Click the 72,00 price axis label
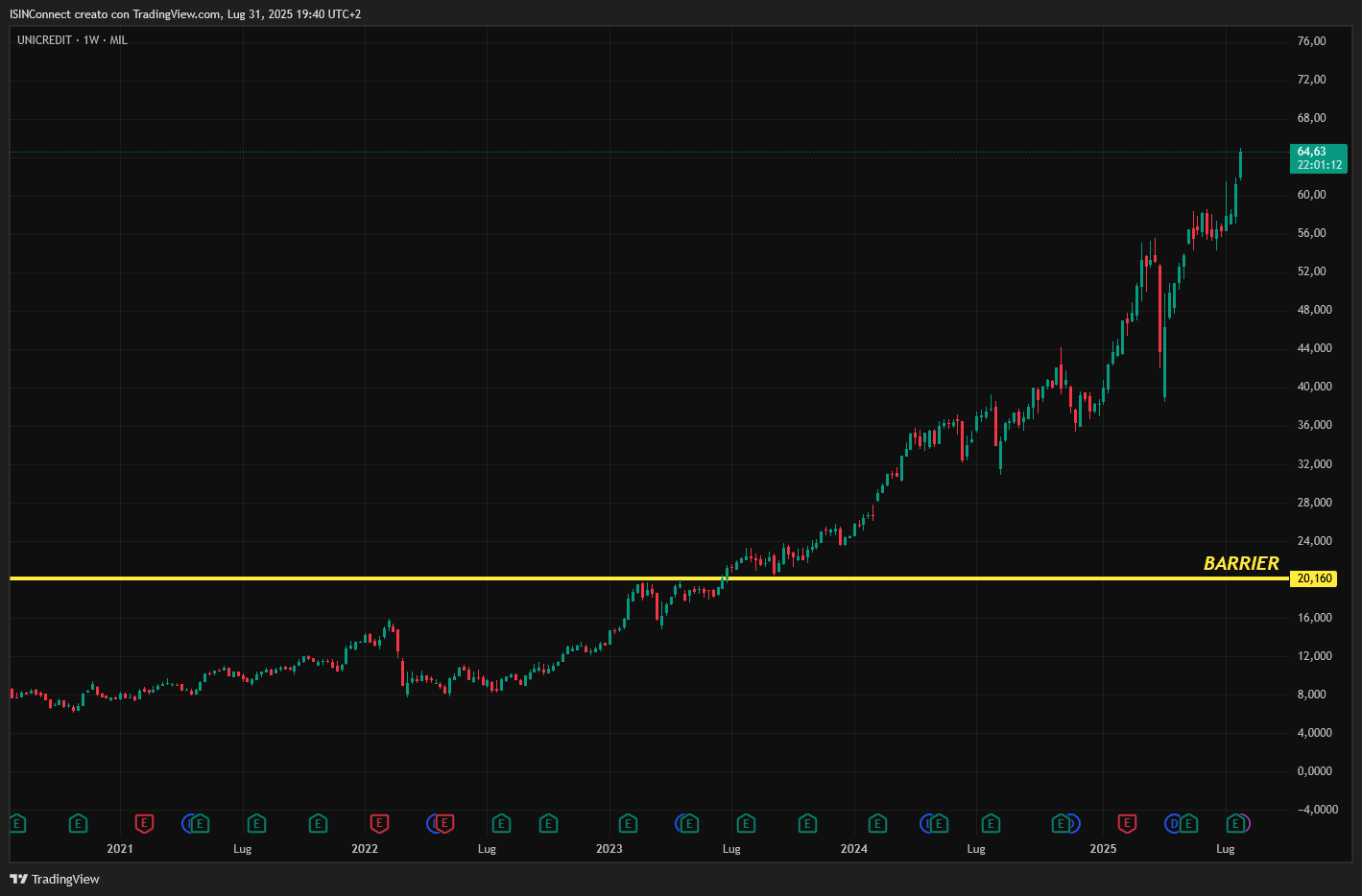 click(x=1311, y=80)
